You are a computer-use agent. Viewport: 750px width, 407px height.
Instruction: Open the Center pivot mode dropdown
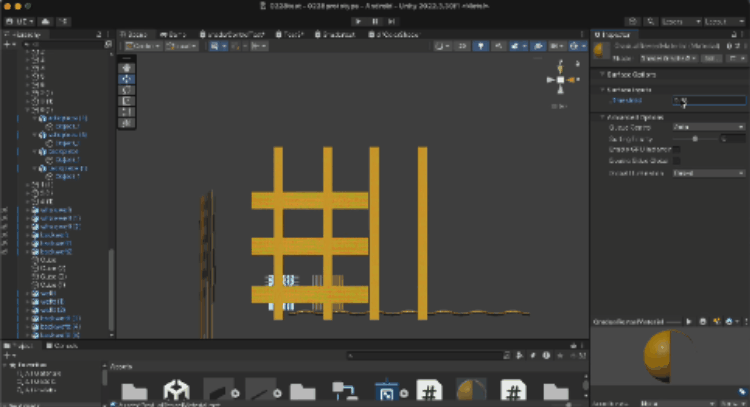(143, 46)
